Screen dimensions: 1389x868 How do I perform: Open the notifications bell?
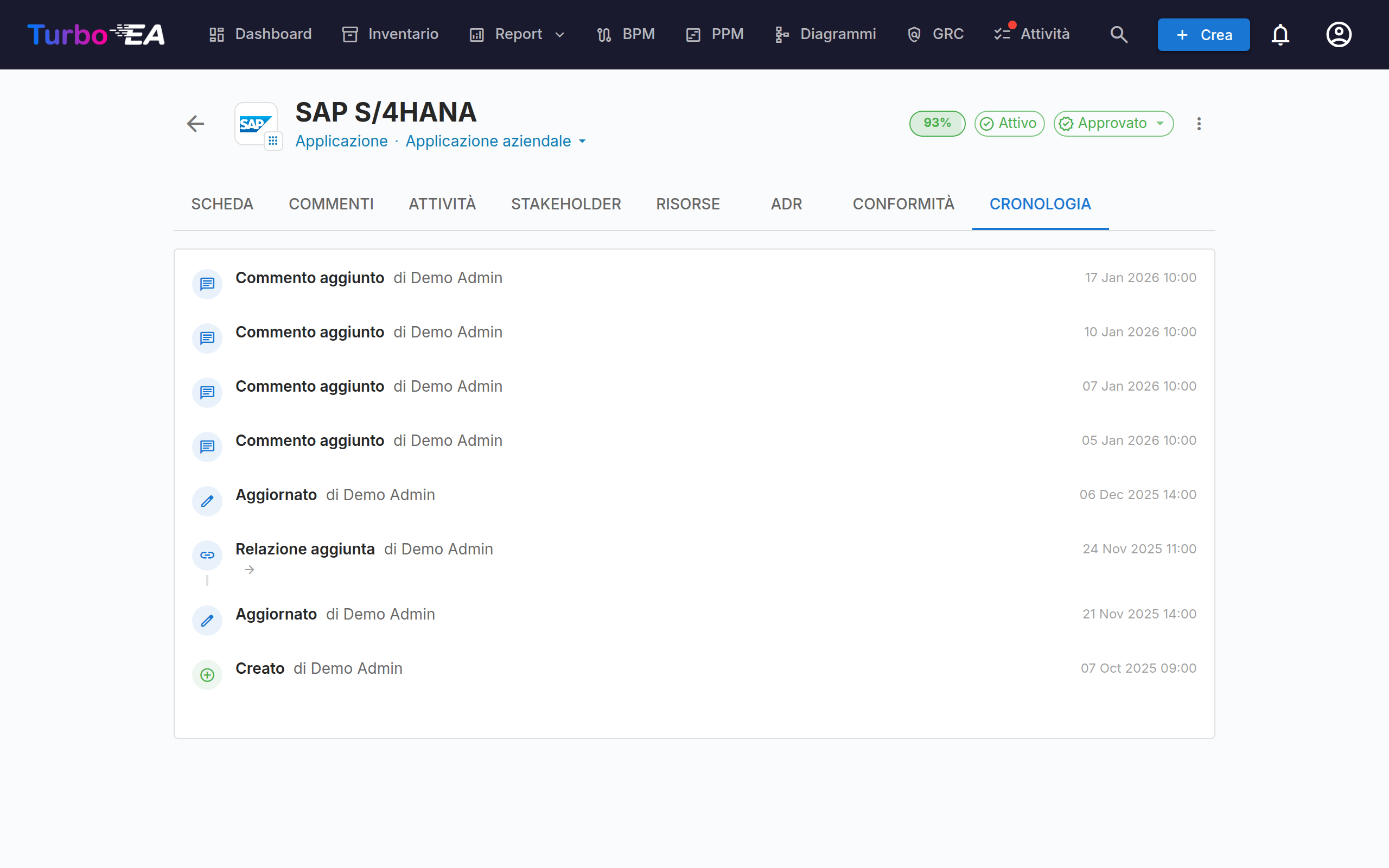point(1280,34)
